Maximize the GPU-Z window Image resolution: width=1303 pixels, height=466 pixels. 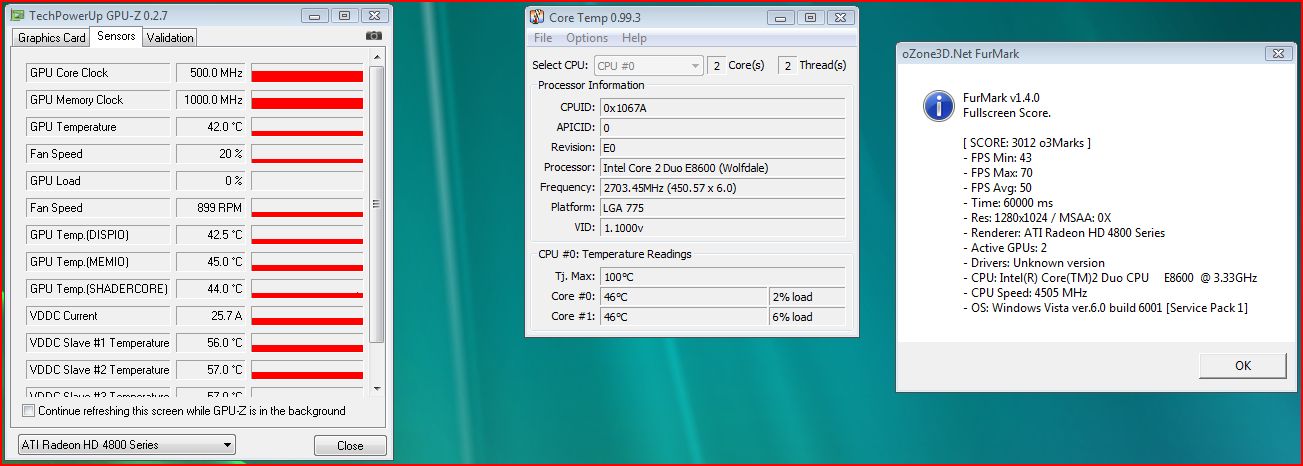(x=344, y=15)
